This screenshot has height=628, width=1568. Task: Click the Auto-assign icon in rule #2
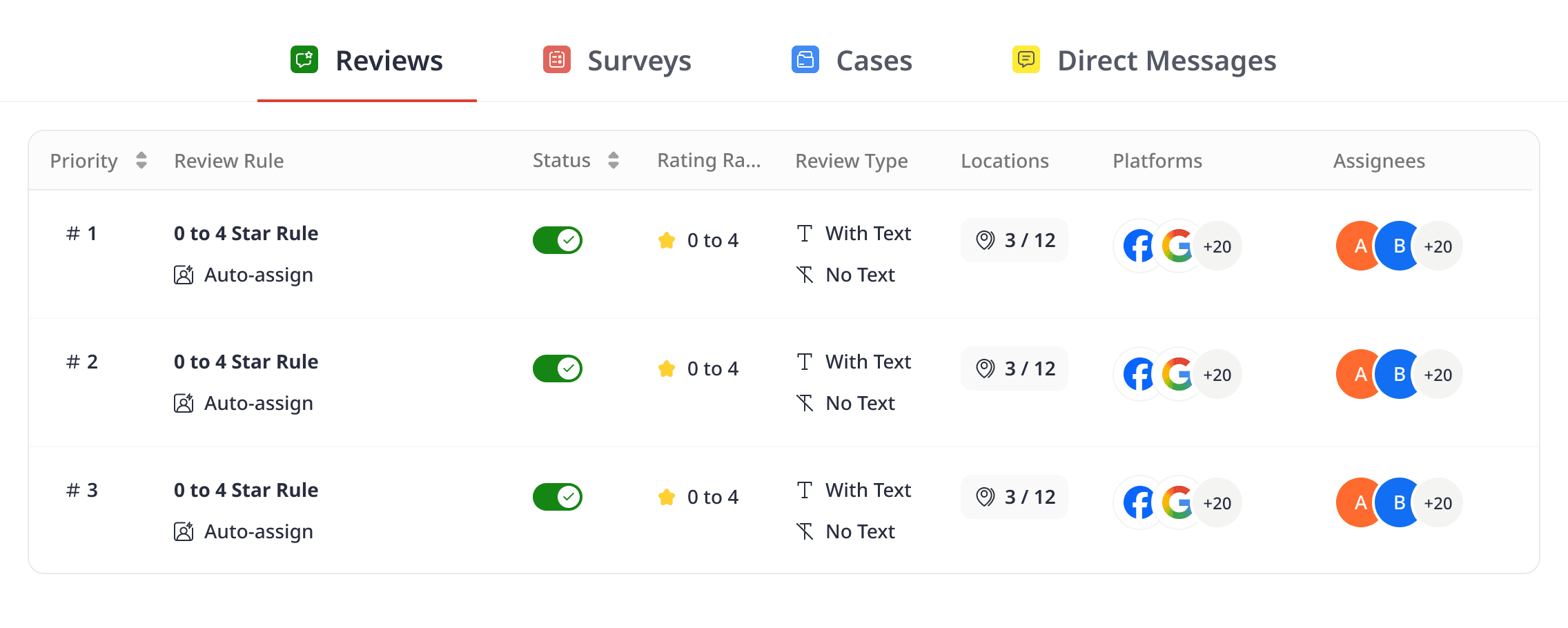tap(184, 403)
